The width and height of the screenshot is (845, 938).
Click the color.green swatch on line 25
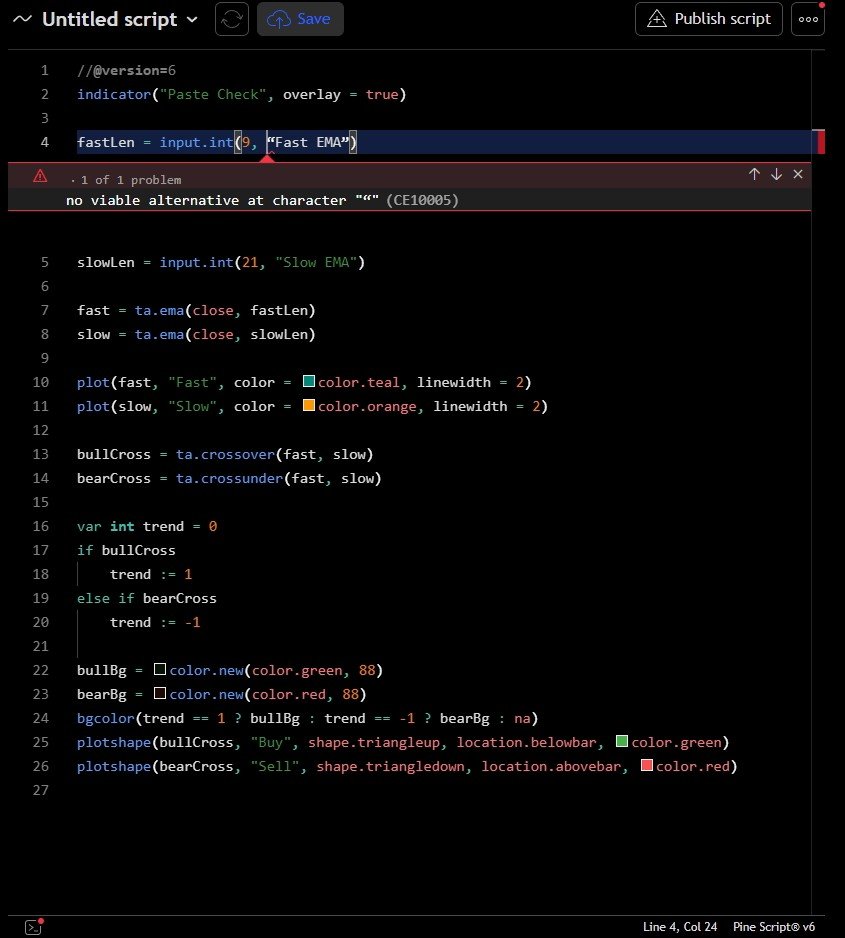coord(622,742)
